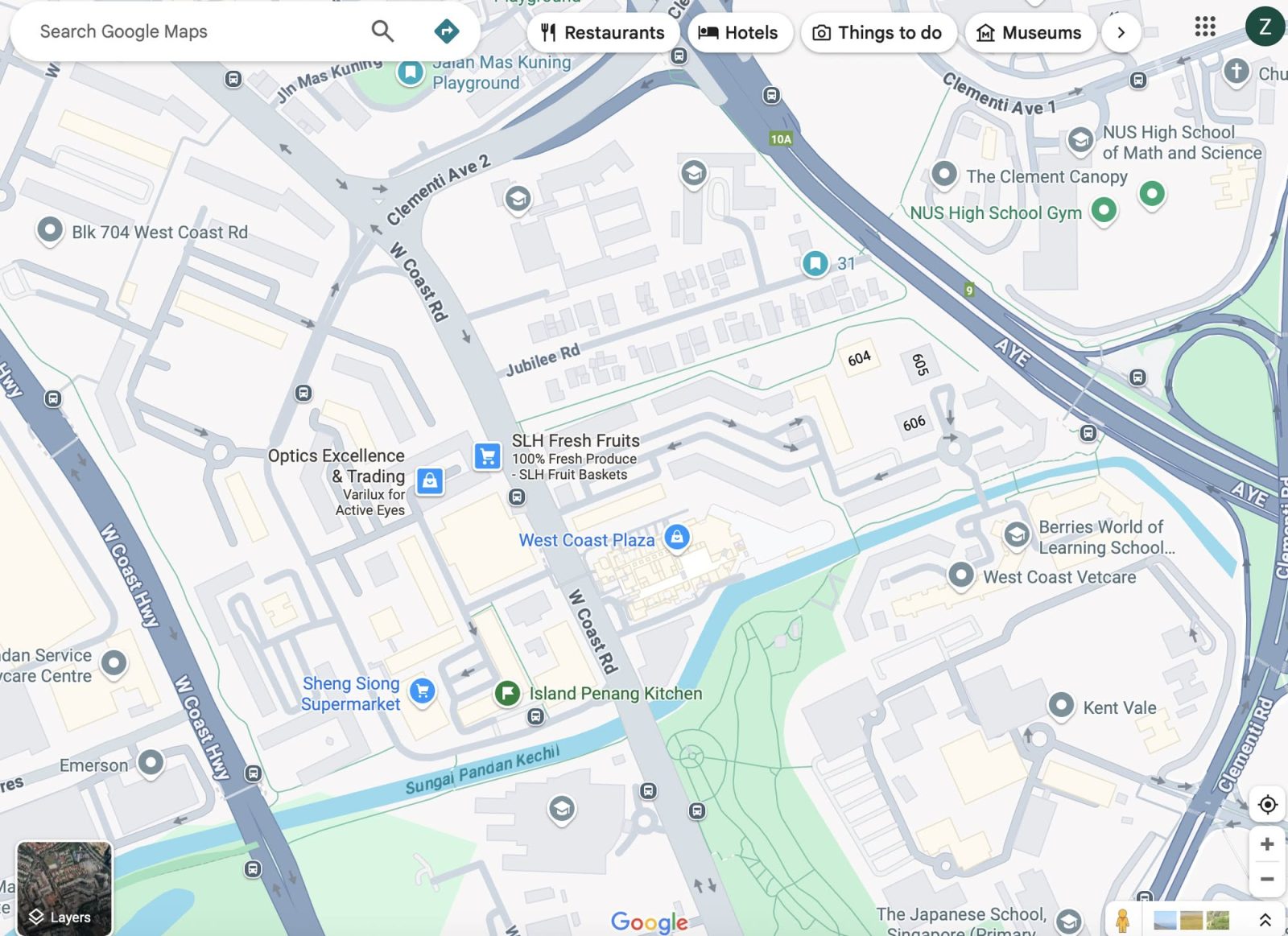Click the Jubilee Rd label
The width and height of the screenshot is (1288, 936).
coord(543,360)
